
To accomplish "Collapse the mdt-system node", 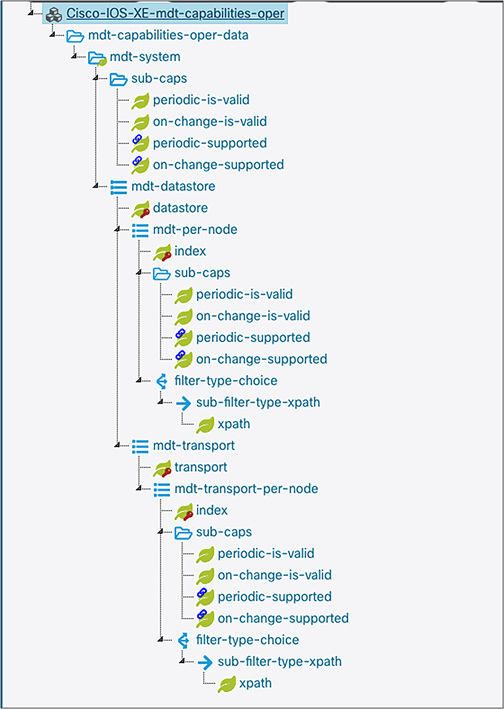I will 74,57.
